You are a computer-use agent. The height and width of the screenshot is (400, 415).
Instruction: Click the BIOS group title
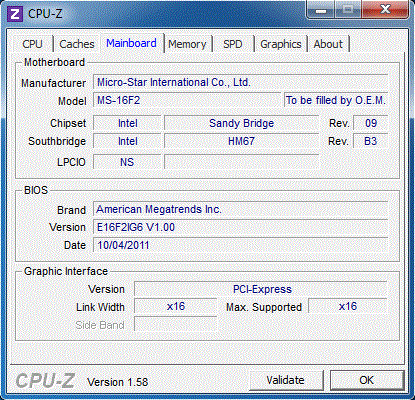point(36,190)
